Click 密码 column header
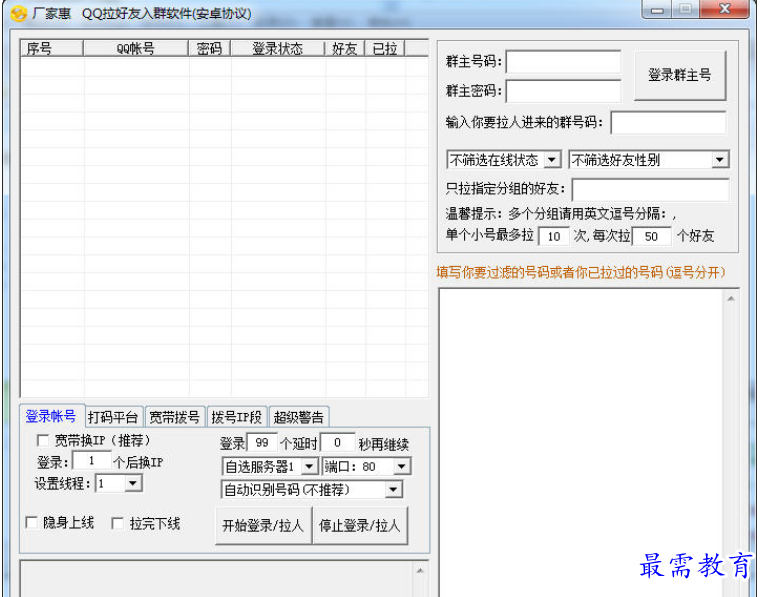This screenshot has height=597, width=761. click(210, 48)
